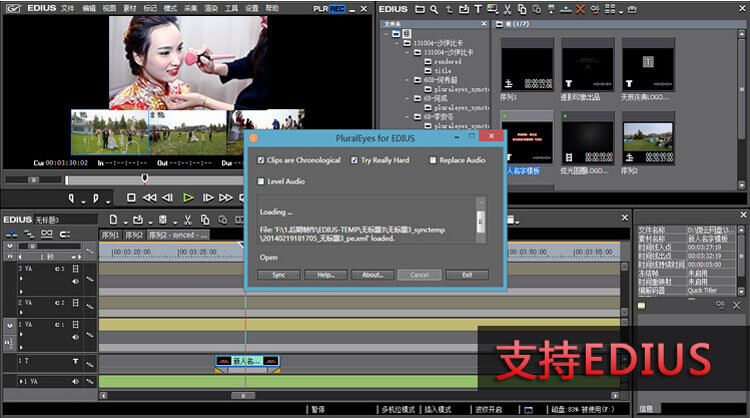Image resolution: width=750 pixels, height=418 pixels.
Task: Click the scissors cut icon in bin toolbar
Action: coord(507,9)
